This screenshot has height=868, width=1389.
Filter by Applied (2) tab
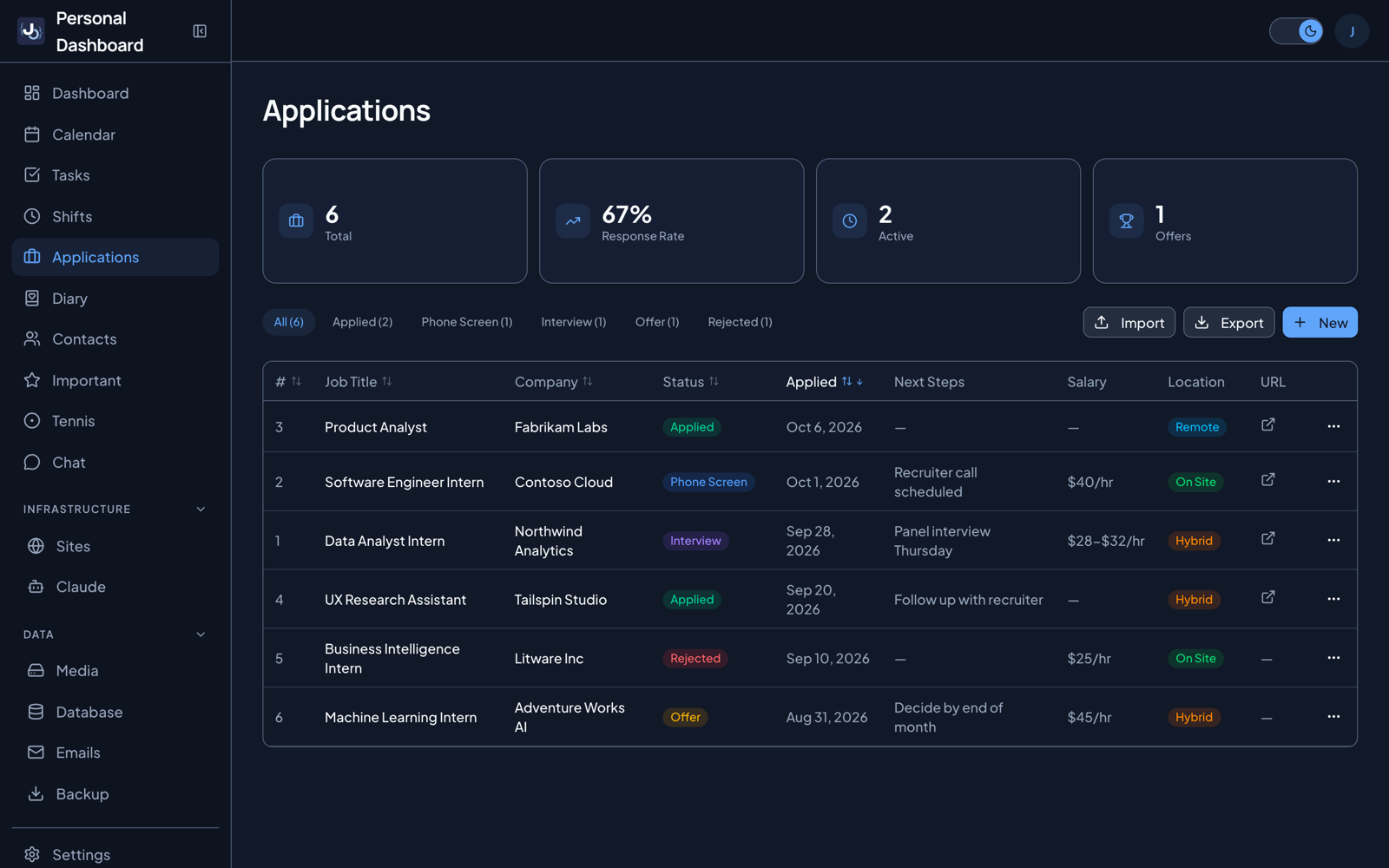pos(362,322)
